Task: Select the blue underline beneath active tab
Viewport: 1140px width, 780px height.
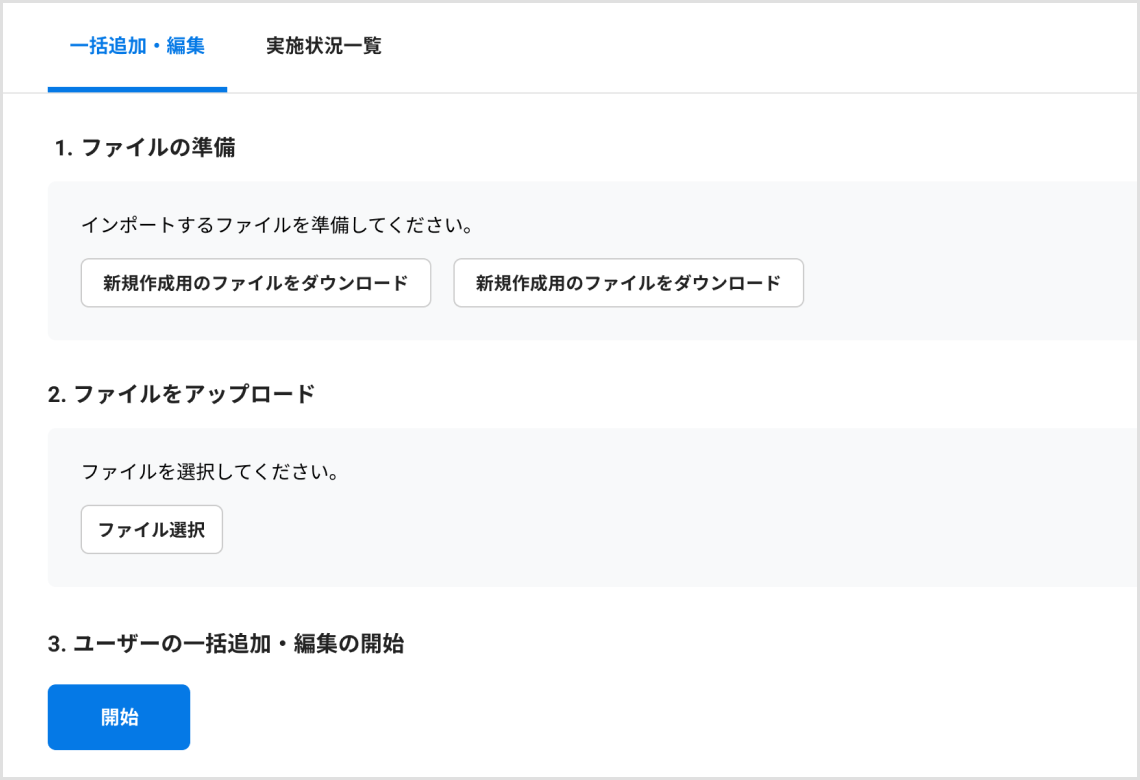Action: point(137,89)
